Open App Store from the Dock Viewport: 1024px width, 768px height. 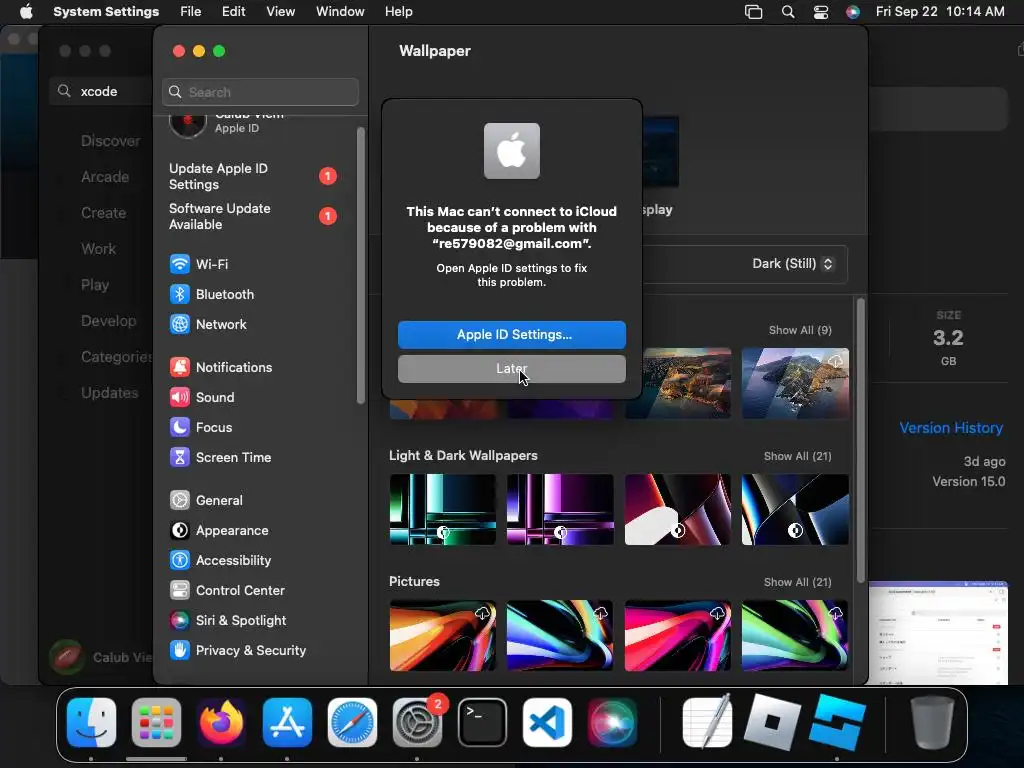pyautogui.click(x=287, y=722)
